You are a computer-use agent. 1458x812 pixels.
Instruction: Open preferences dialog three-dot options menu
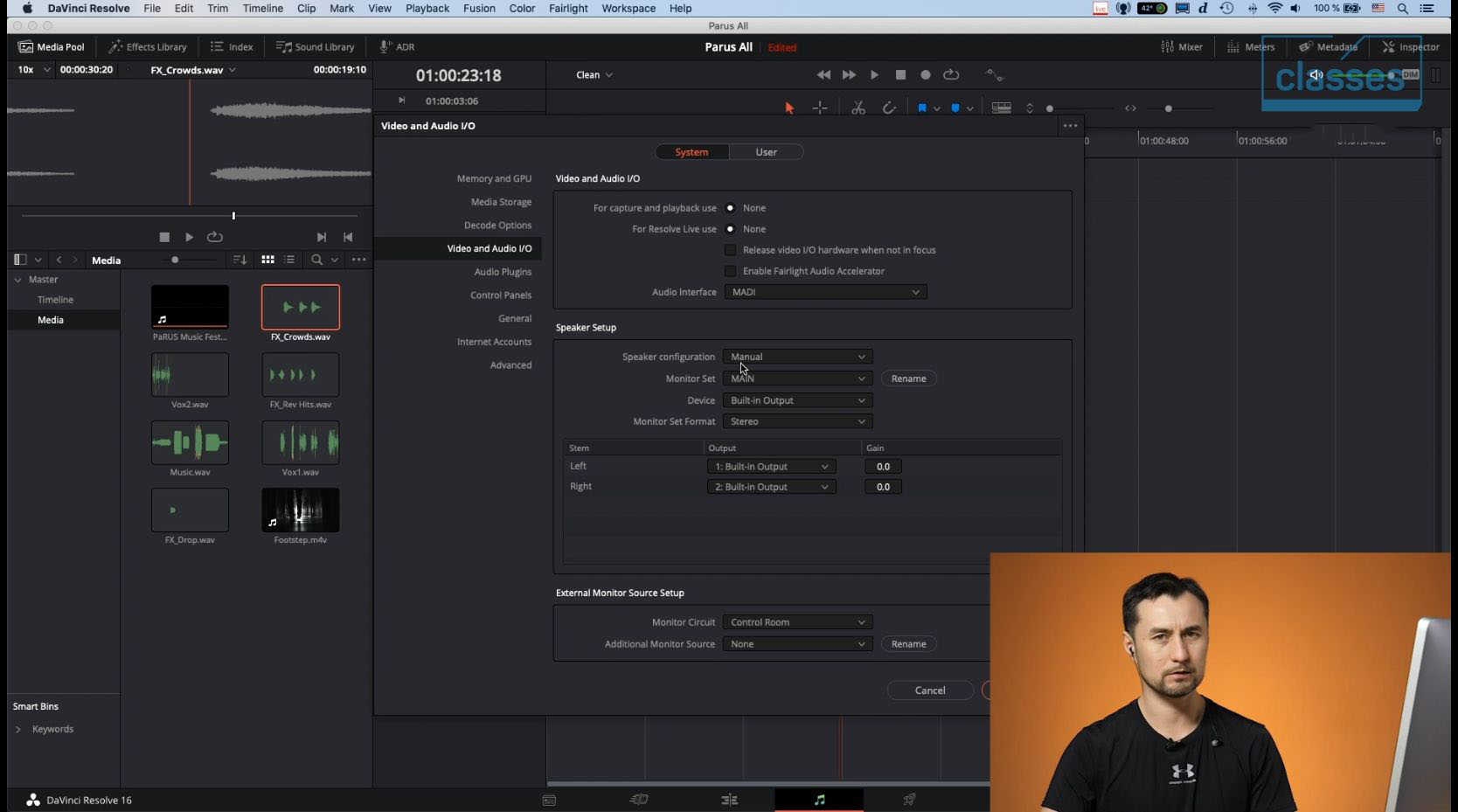(x=1070, y=126)
